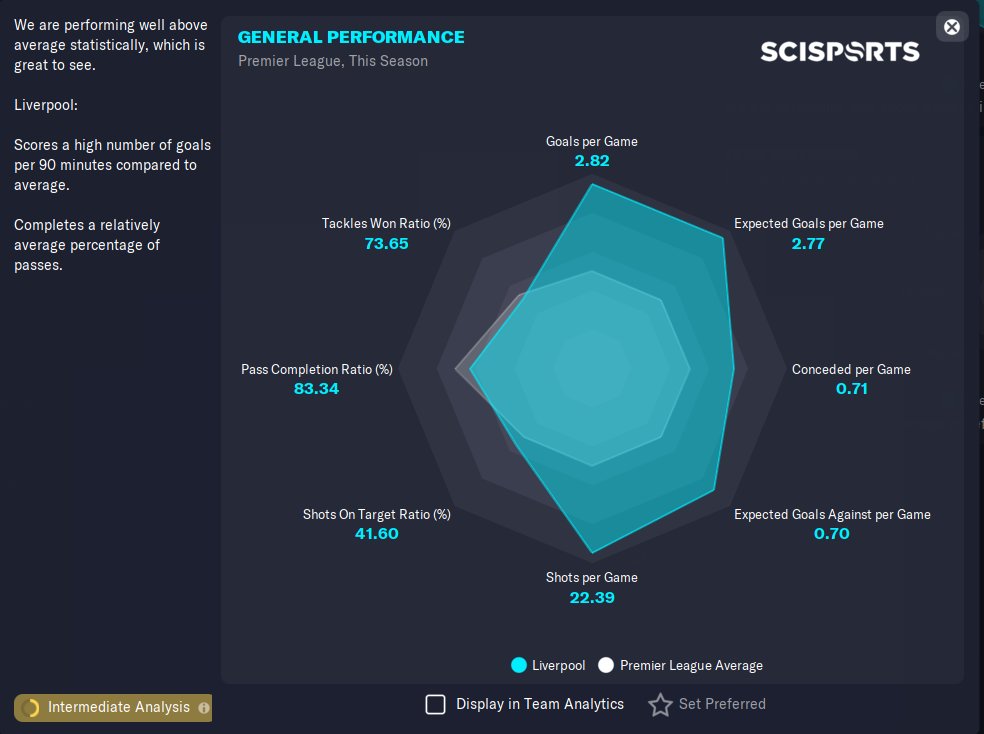Image resolution: width=984 pixels, height=734 pixels.
Task: Close the General Performance dialog
Action: (952, 27)
